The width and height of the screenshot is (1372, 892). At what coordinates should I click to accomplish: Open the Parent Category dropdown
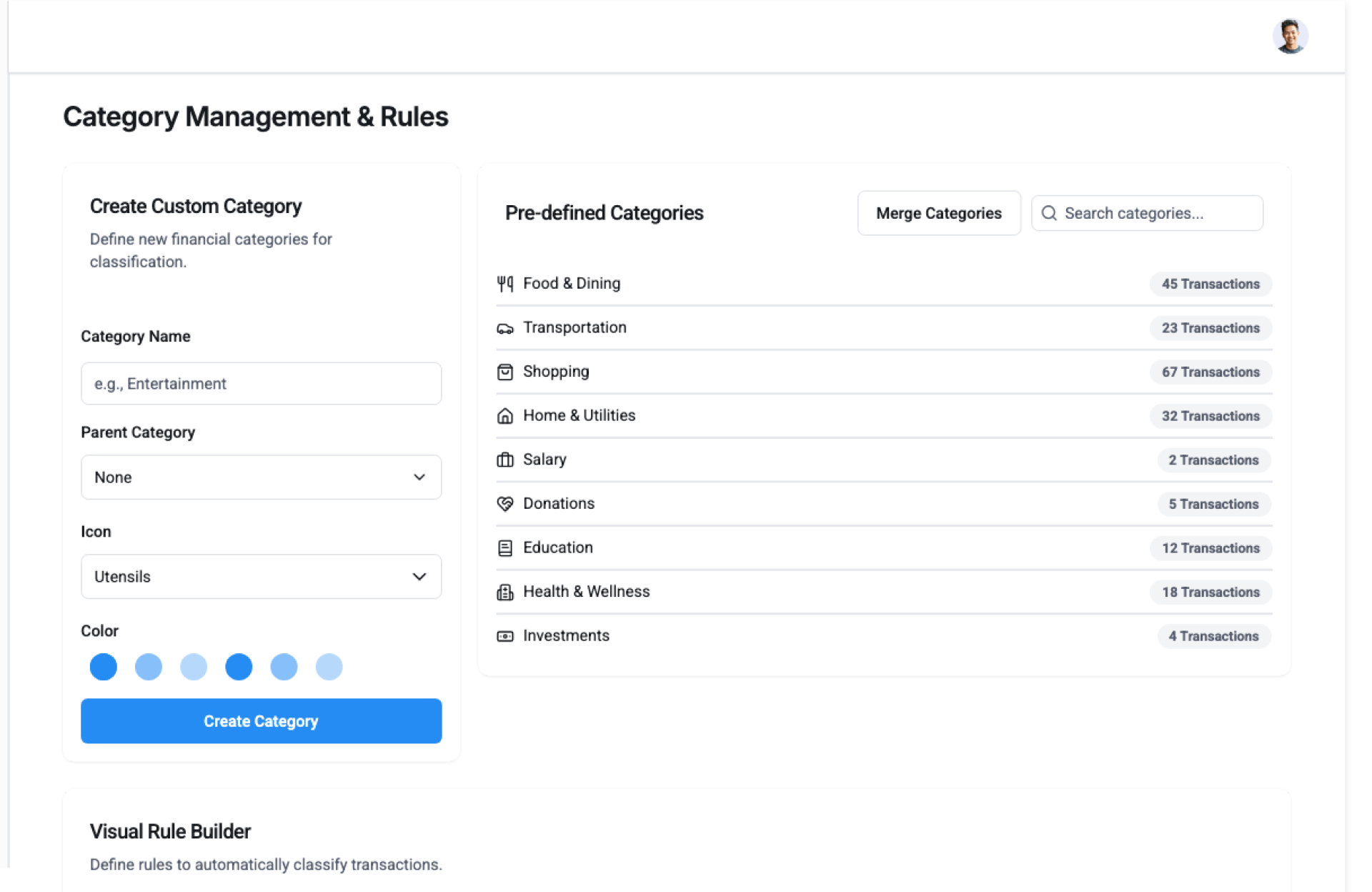[x=261, y=477]
